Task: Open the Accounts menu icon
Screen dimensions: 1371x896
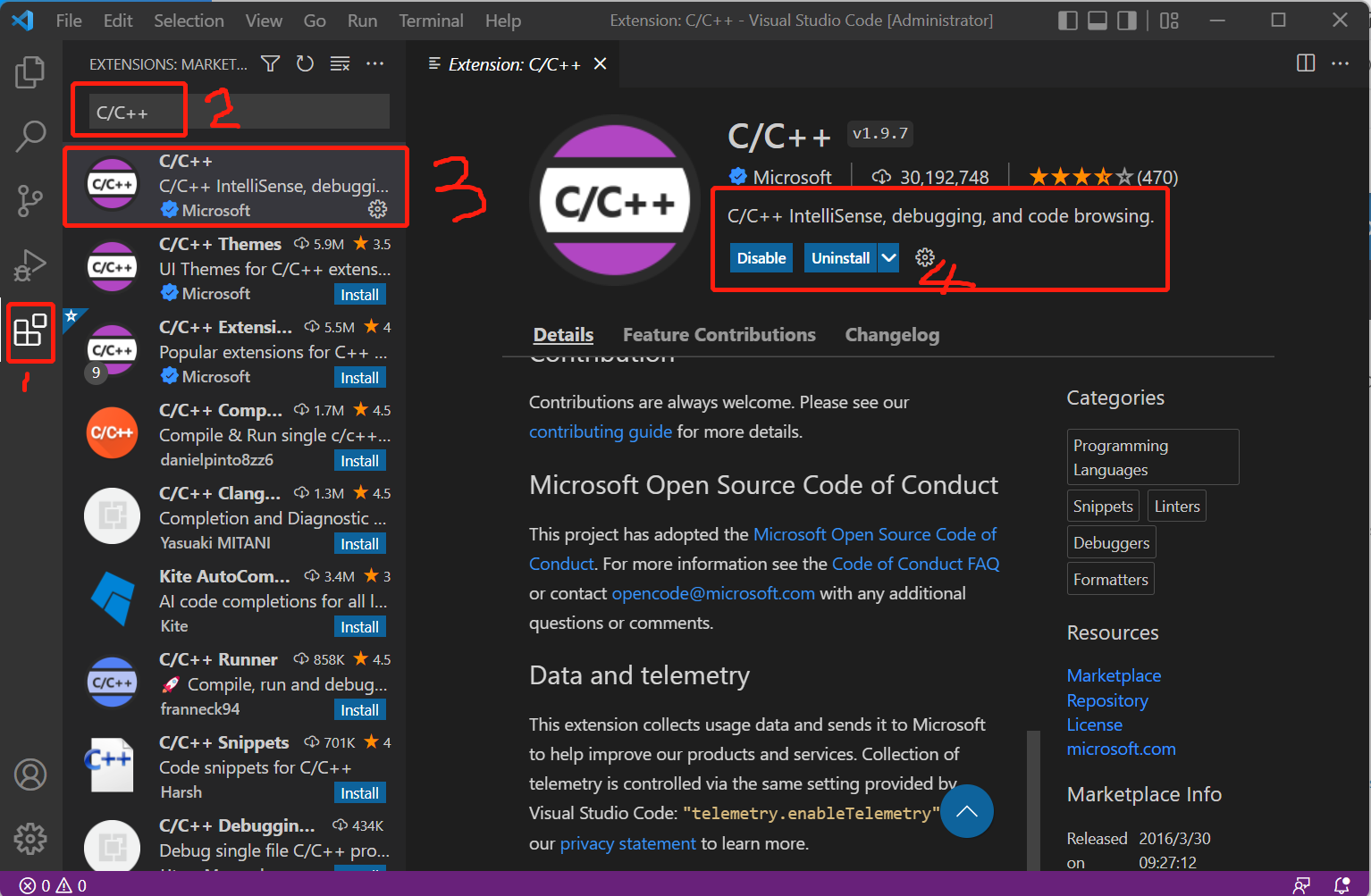Action: [x=30, y=775]
